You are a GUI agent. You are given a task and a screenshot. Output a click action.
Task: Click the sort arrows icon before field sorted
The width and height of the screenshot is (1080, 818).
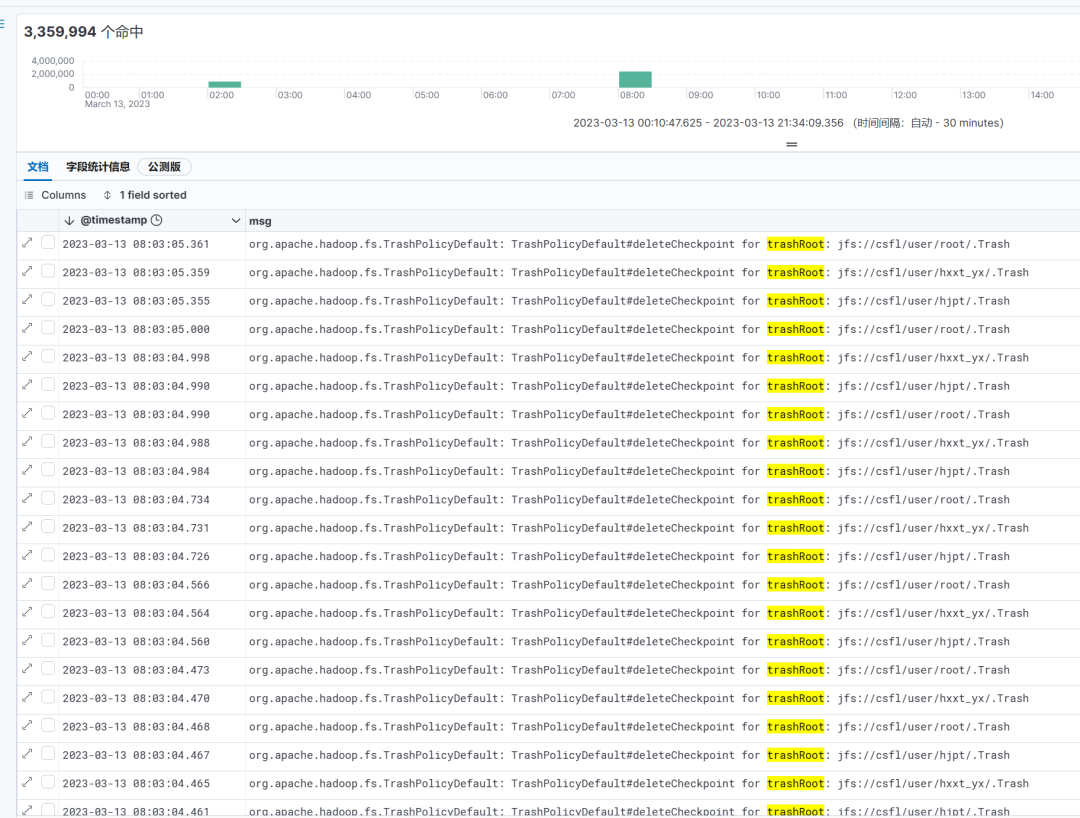(x=107, y=195)
